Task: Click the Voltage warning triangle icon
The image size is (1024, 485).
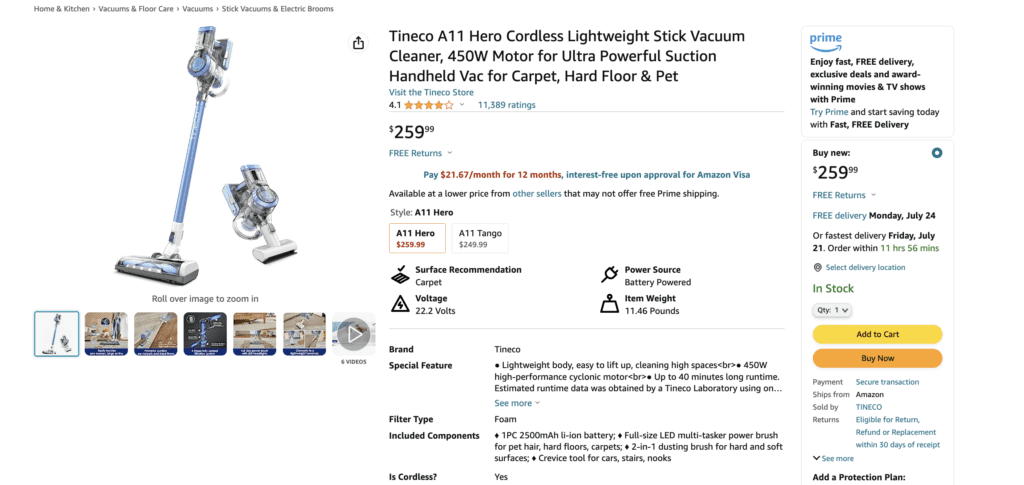Action: [399, 304]
